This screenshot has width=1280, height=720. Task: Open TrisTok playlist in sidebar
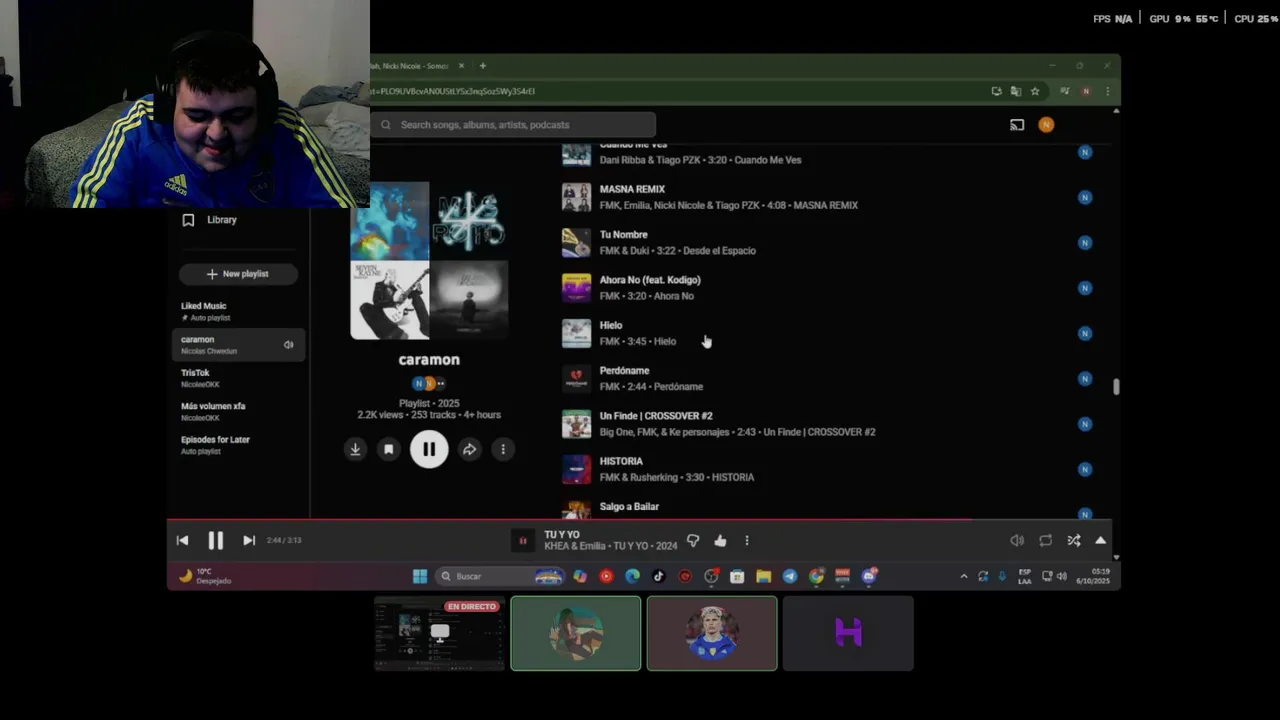(238, 378)
